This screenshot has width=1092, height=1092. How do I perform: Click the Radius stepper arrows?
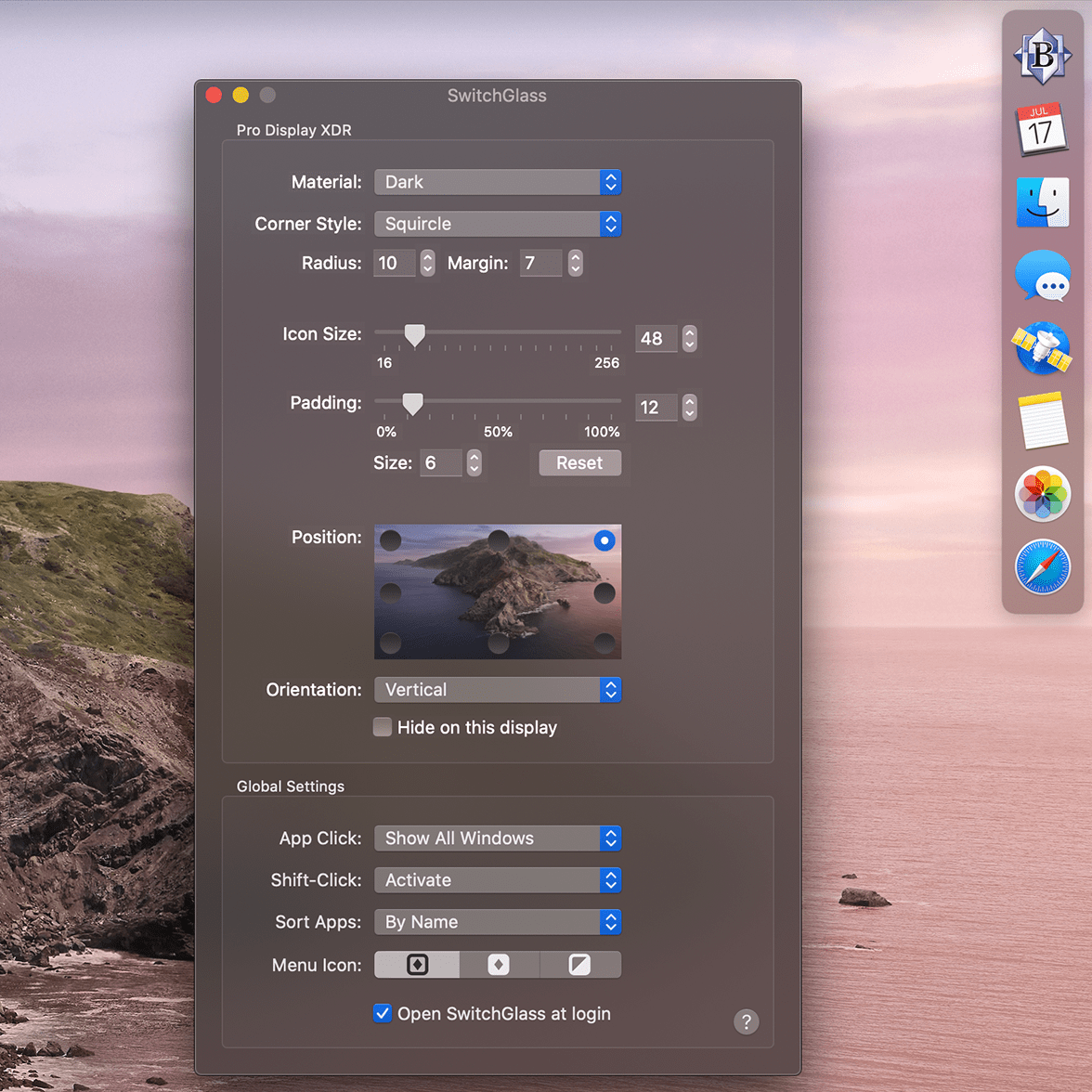click(427, 263)
